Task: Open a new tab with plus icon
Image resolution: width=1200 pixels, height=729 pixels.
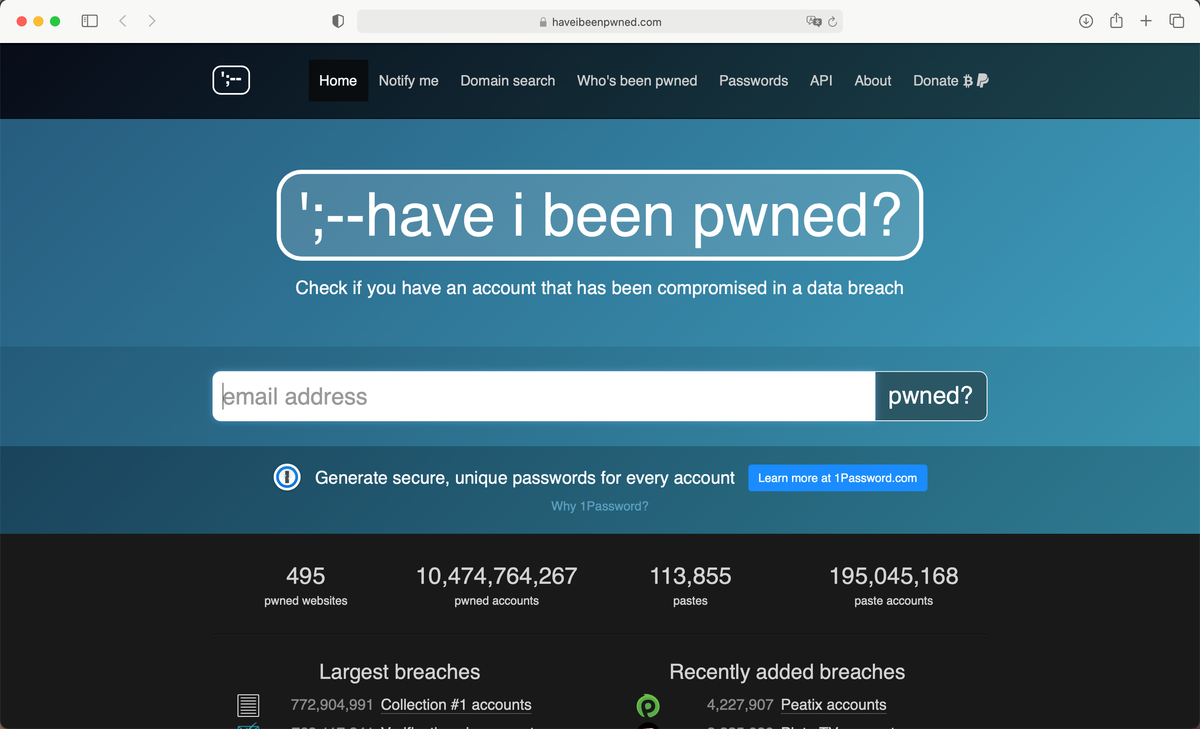Action: coord(1146,21)
